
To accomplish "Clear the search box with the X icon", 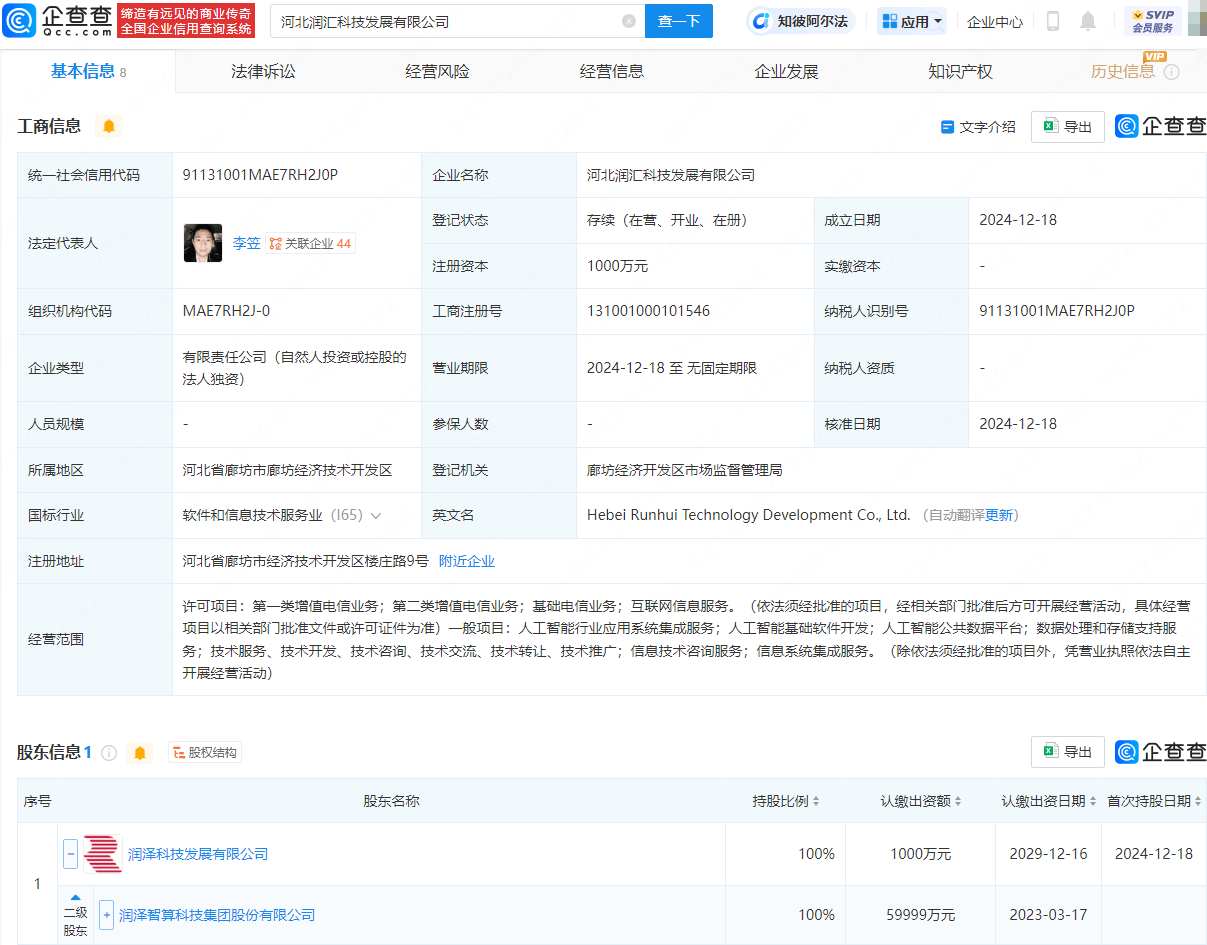I will [x=628, y=21].
